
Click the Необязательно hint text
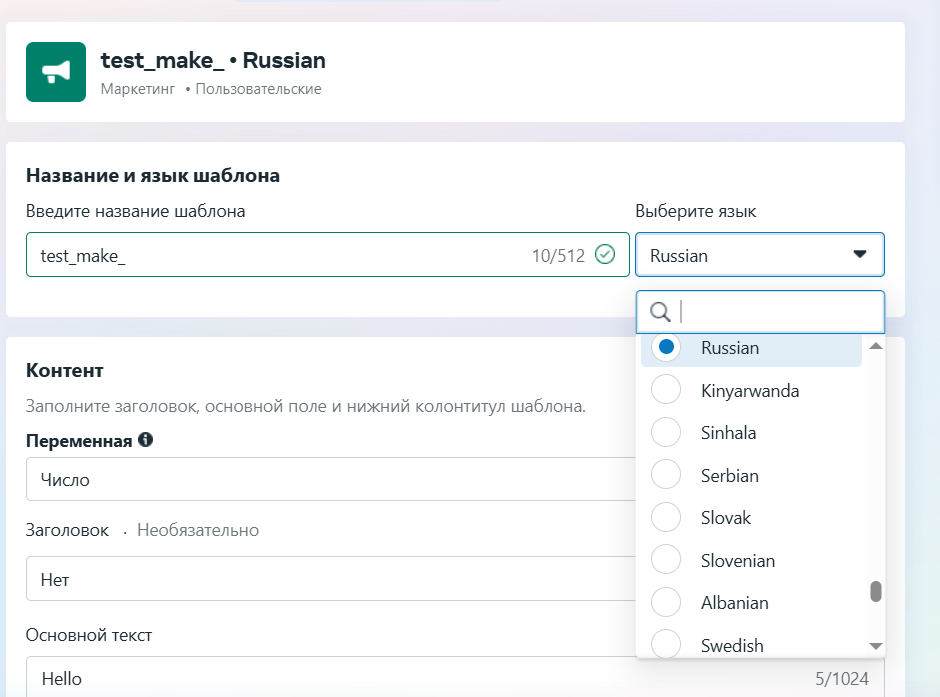(x=198, y=530)
